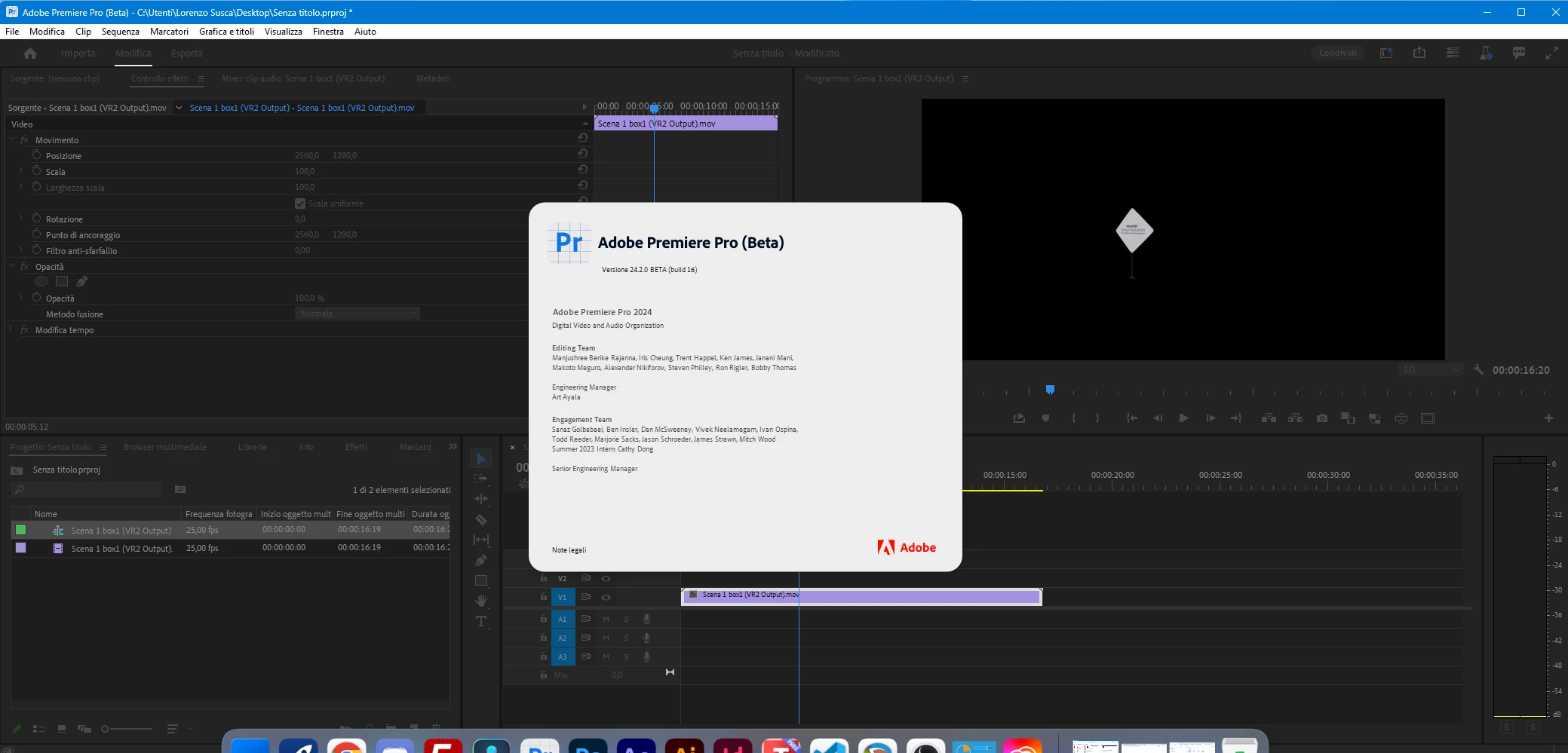Select the Ripple Edit tool
The width and height of the screenshot is (1568, 753).
(481, 499)
